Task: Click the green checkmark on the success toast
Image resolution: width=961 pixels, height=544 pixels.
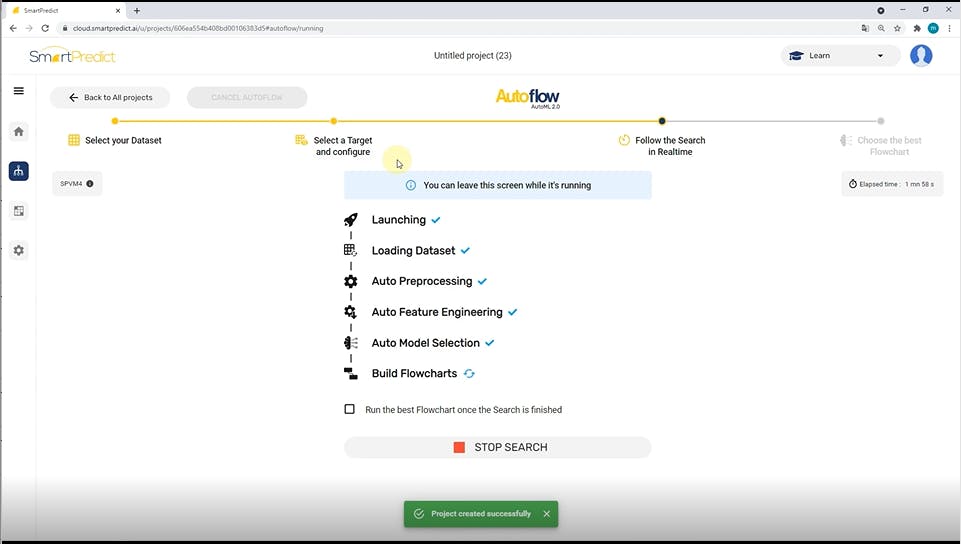Action: tap(419, 514)
